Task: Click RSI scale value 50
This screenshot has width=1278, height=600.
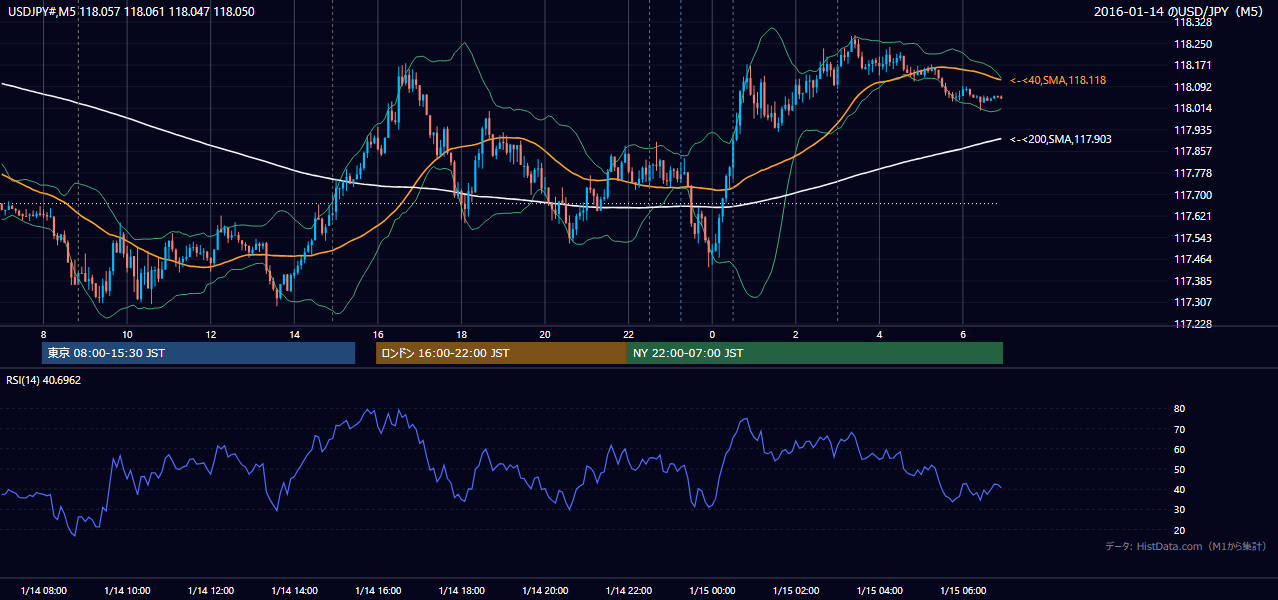Action: [x=1179, y=469]
